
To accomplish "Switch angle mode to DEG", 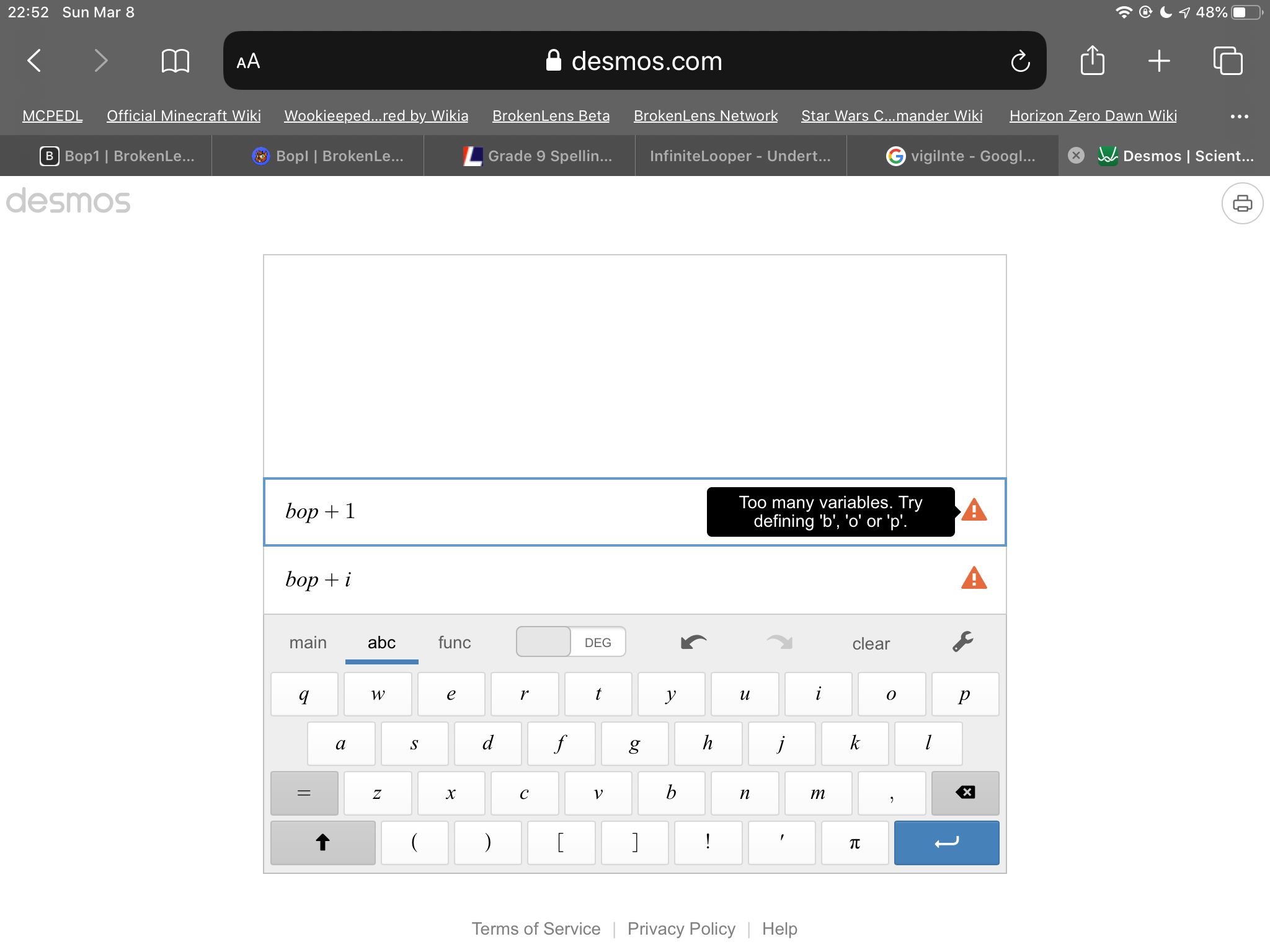I will pos(598,642).
